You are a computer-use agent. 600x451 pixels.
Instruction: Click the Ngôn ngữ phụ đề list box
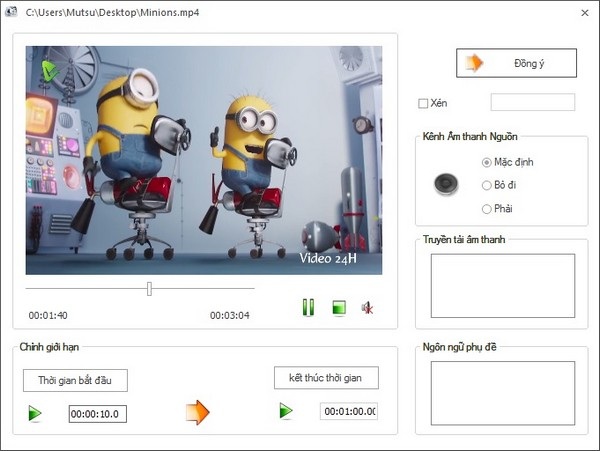(x=503, y=393)
